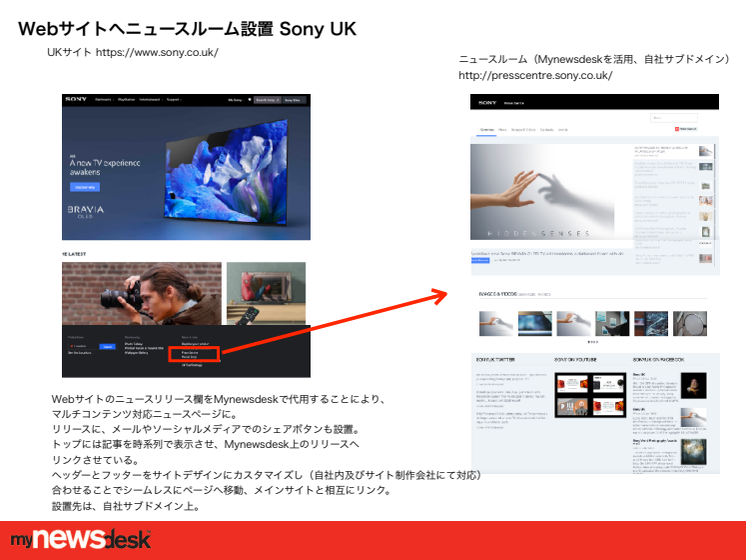Open the top news item thumbnail in list
The height and width of the screenshot is (560, 746).
(706, 152)
